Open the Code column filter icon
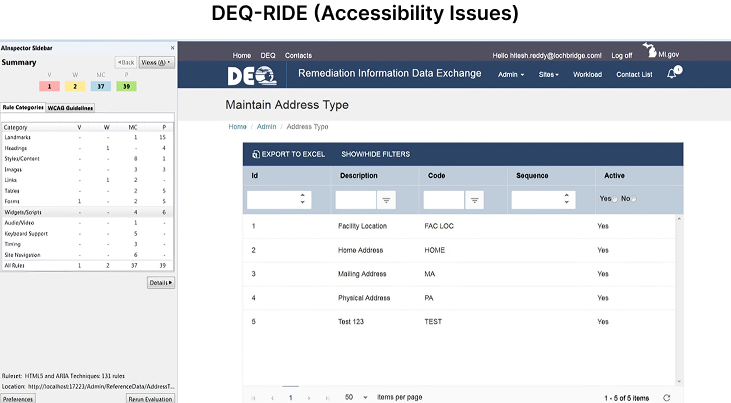731x403 pixels. [x=474, y=200]
